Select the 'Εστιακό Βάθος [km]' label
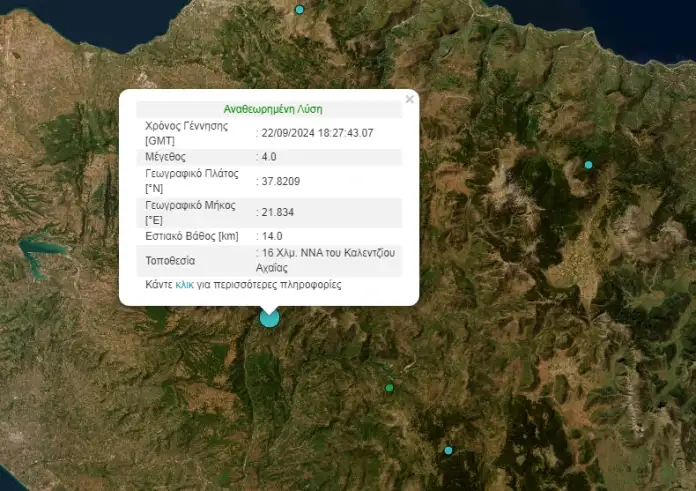696x491 pixels. click(193, 236)
